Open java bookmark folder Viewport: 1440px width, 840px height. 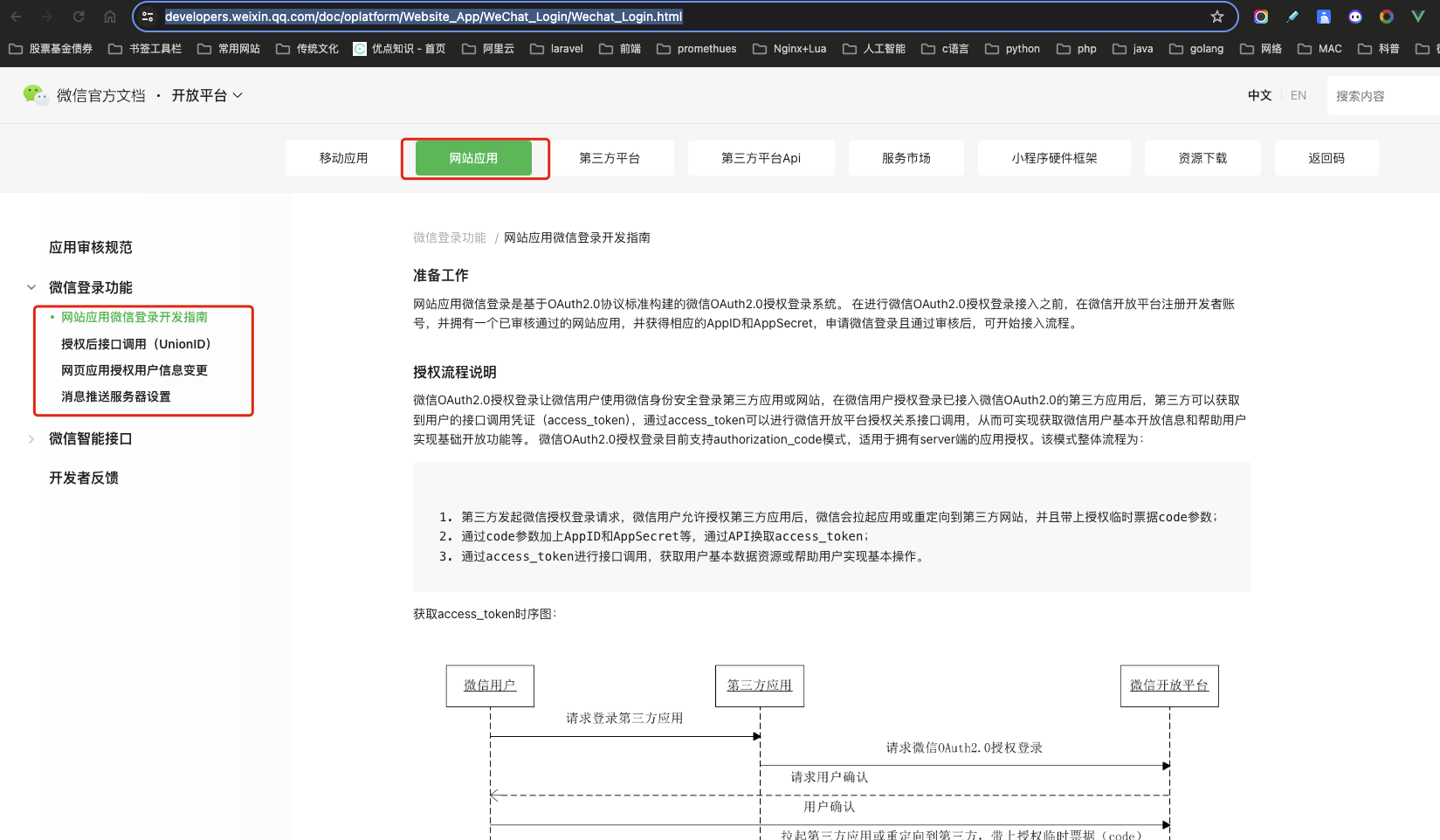pos(1133,49)
